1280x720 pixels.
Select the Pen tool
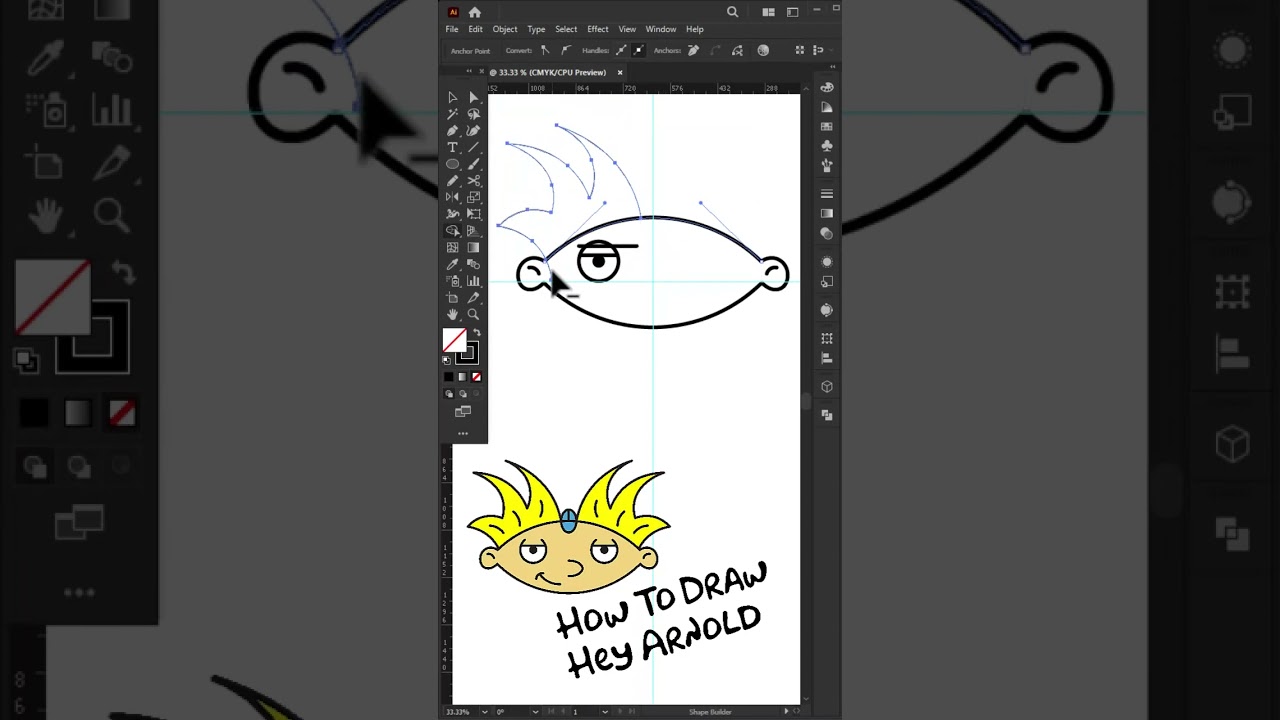(452, 130)
